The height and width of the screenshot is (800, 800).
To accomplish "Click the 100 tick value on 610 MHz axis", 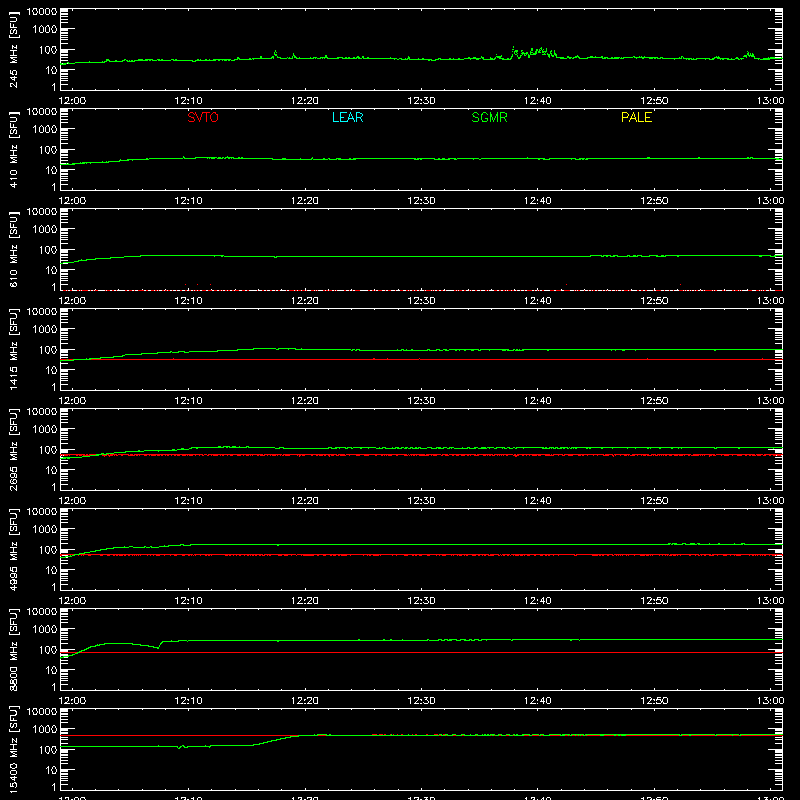I will click(48, 250).
